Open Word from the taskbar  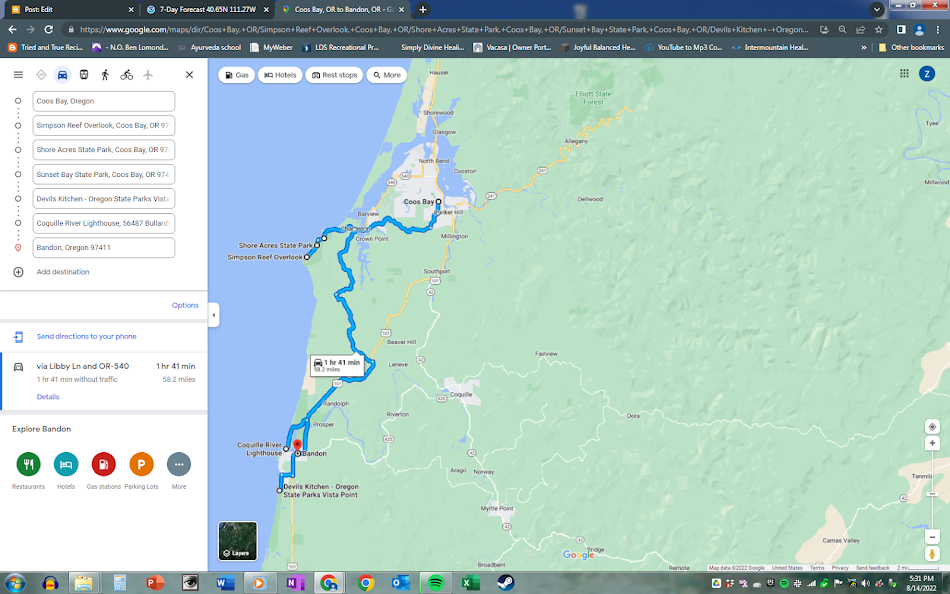pyautogui.click(x=225, y=583)
